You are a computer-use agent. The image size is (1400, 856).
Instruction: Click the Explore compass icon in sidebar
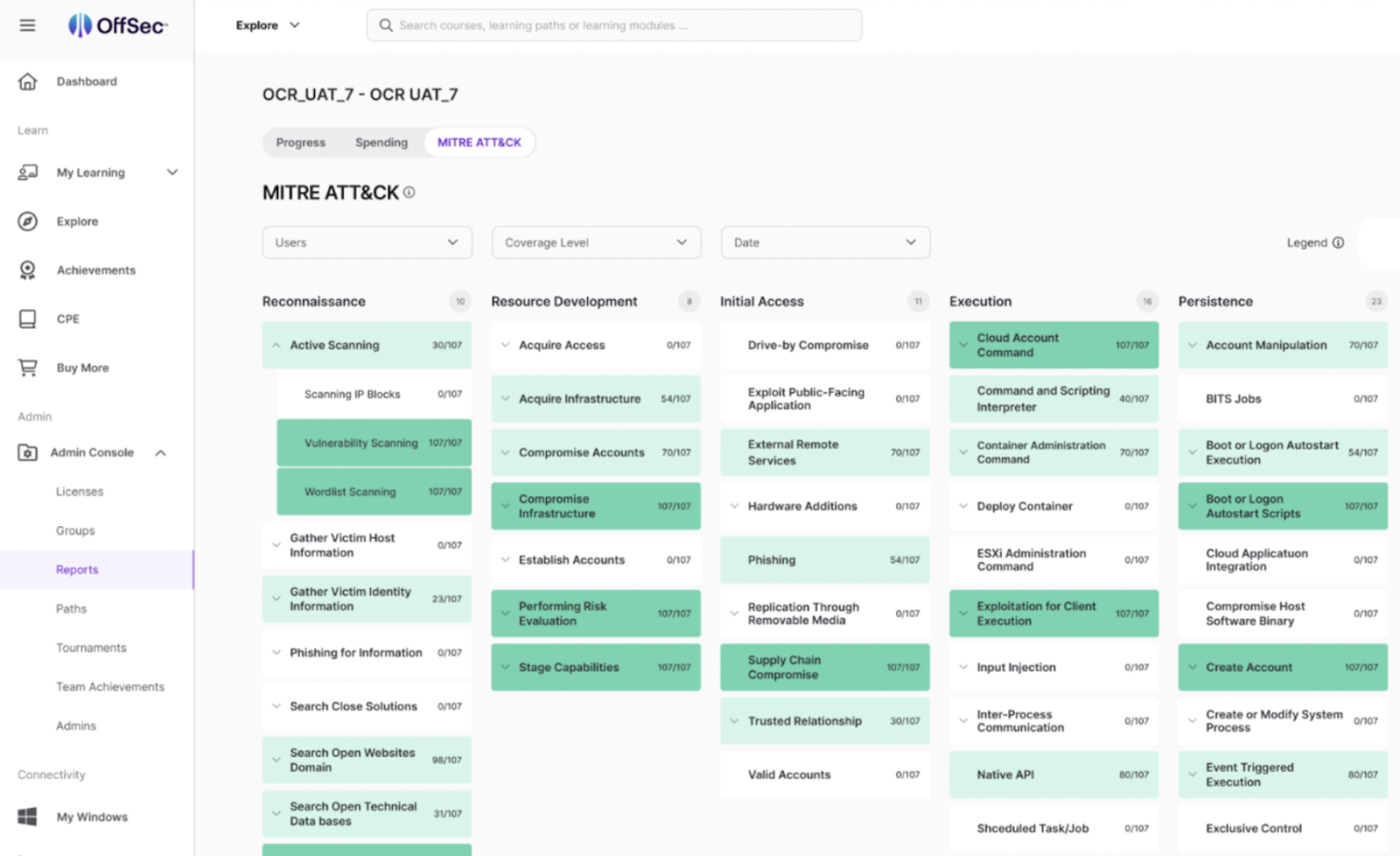click(x=27, y=221)
